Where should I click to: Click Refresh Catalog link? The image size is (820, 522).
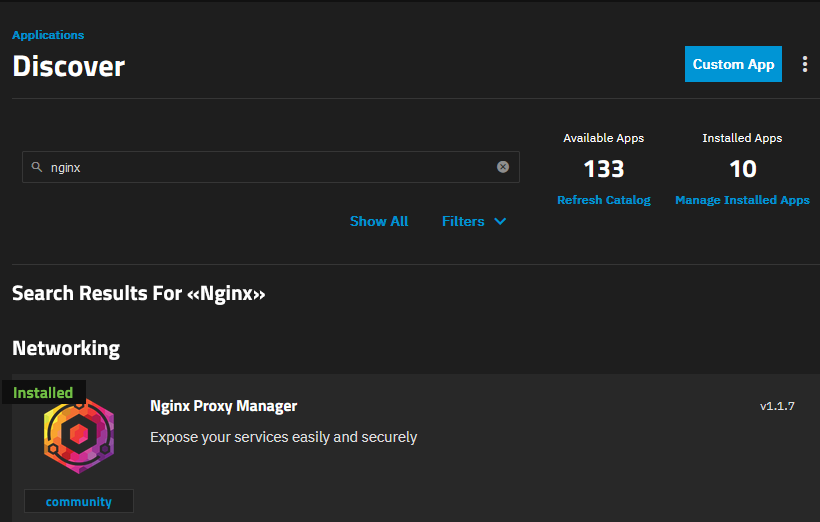pyautogui.click(x=603, y=200)
